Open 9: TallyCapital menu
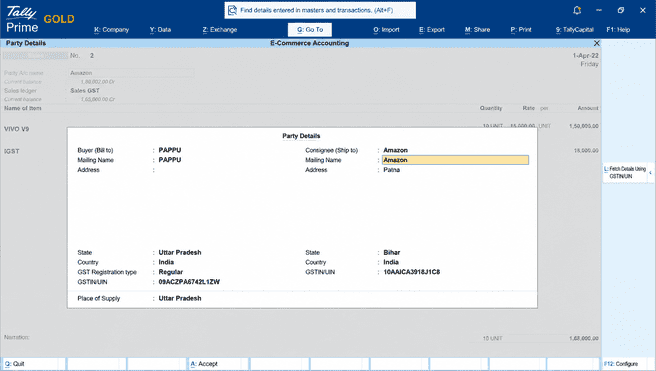 point(574,30)
